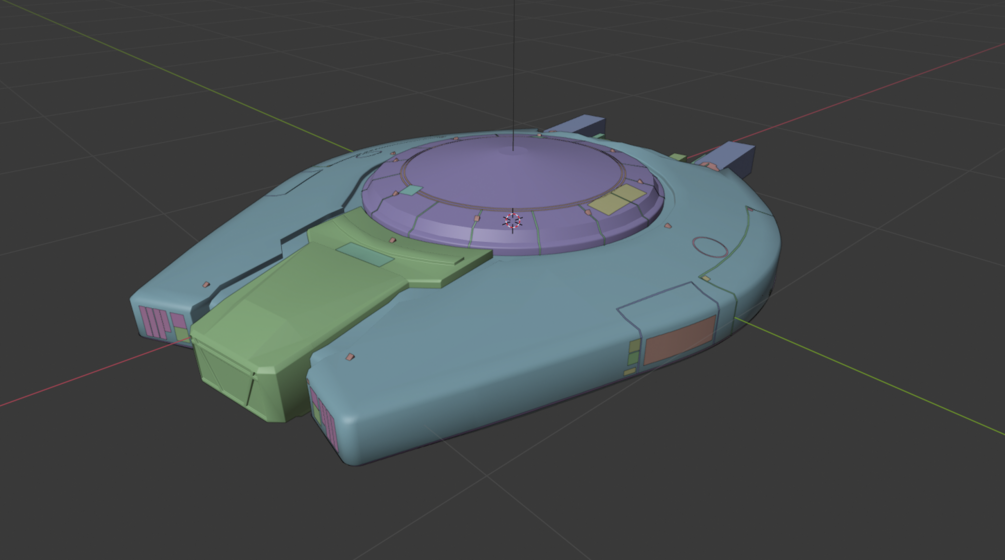The image size is (1005, 560).
Task: Select the orange rectangular panel on the hull side
Action: point(679,340)
